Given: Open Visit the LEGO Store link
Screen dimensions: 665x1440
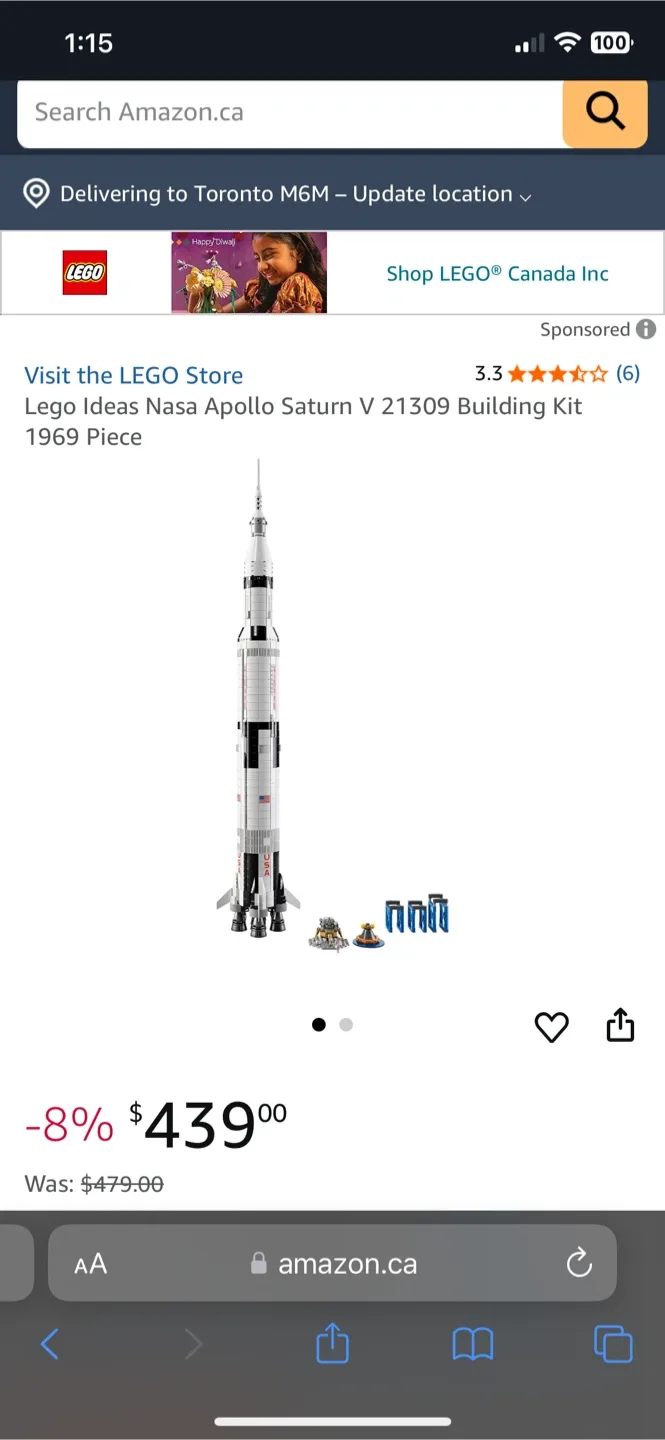Looking at the screenshot, I should click(134, 375).
